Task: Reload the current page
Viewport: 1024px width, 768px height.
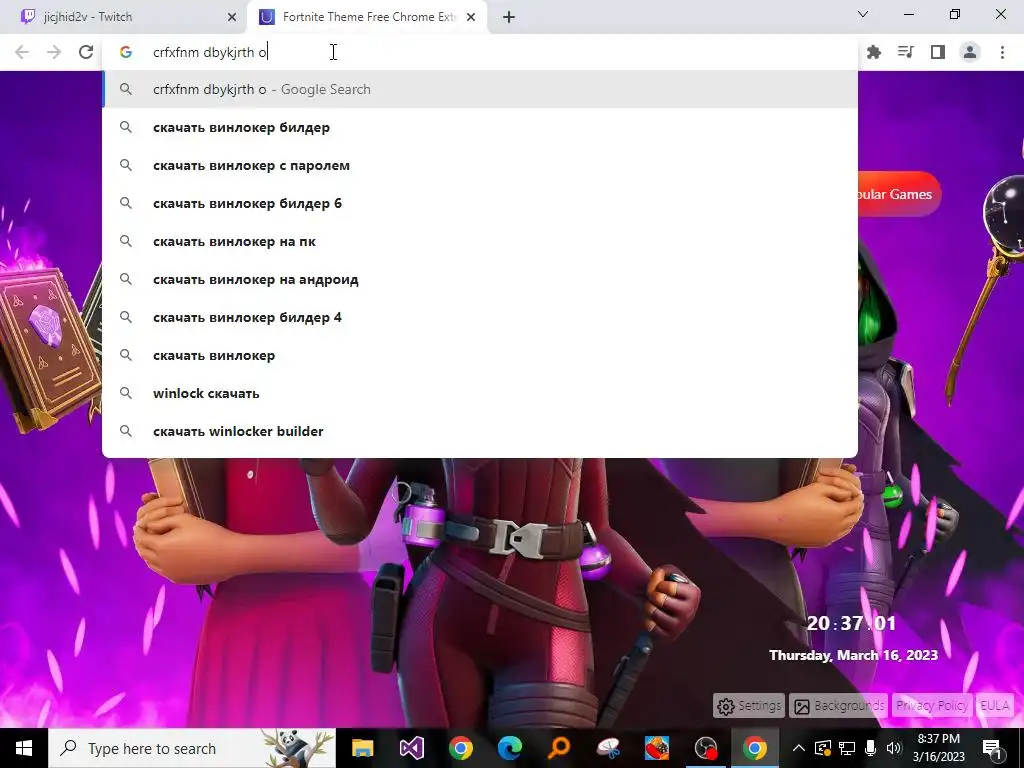Action: tap(86, 52)
